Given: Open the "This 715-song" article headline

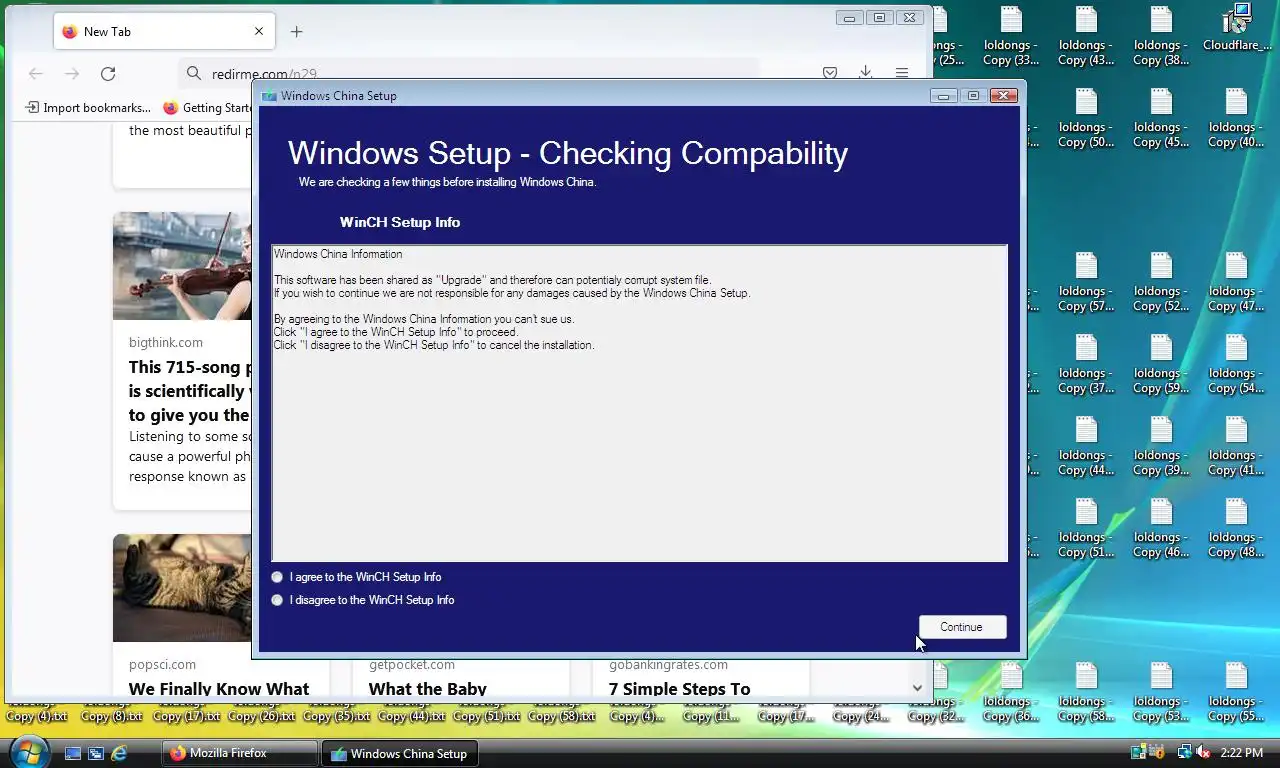Looking at the screenshot, I should [x=190, y=391].
